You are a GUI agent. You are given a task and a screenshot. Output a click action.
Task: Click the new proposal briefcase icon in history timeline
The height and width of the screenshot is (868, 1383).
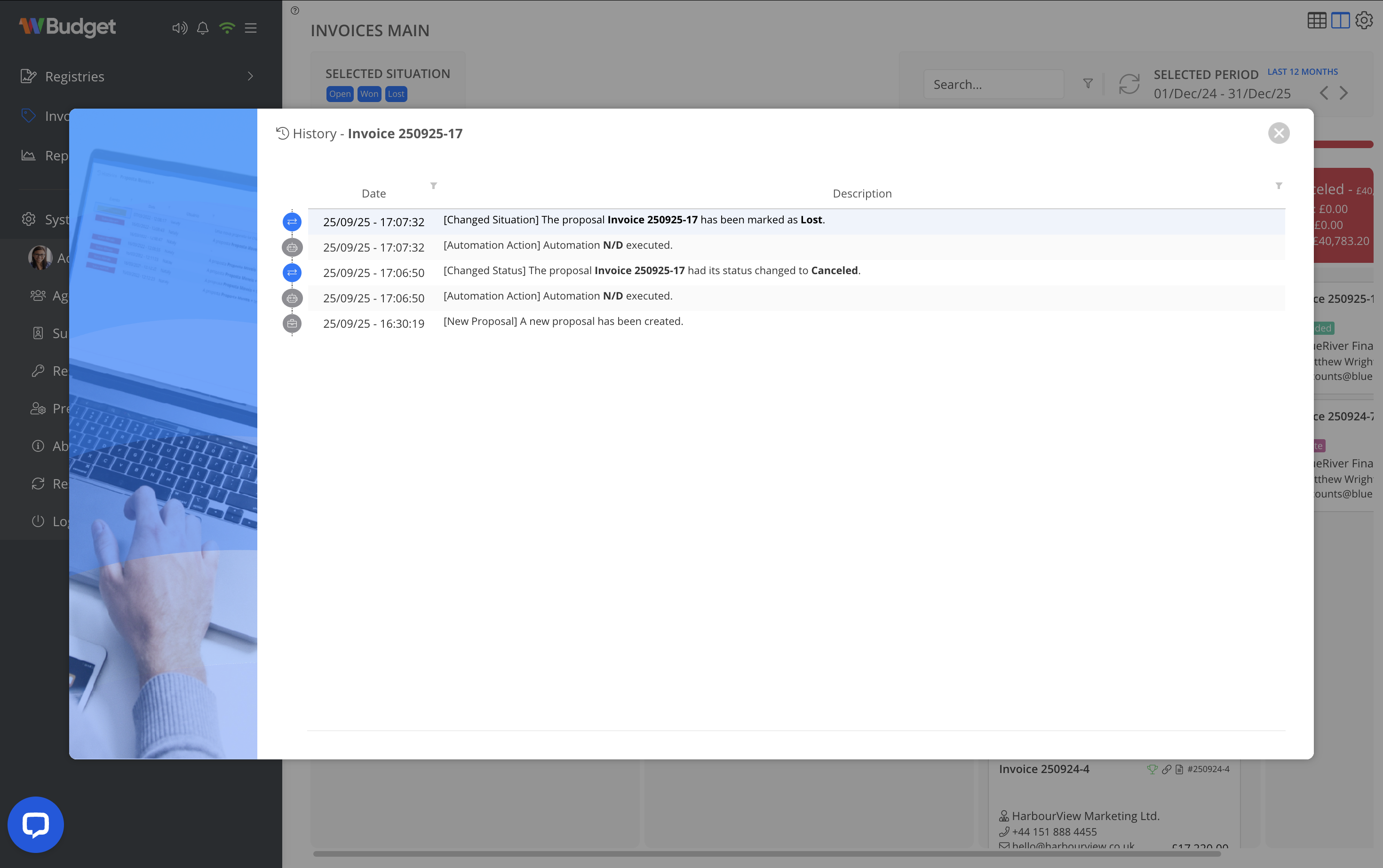(292, 323)
